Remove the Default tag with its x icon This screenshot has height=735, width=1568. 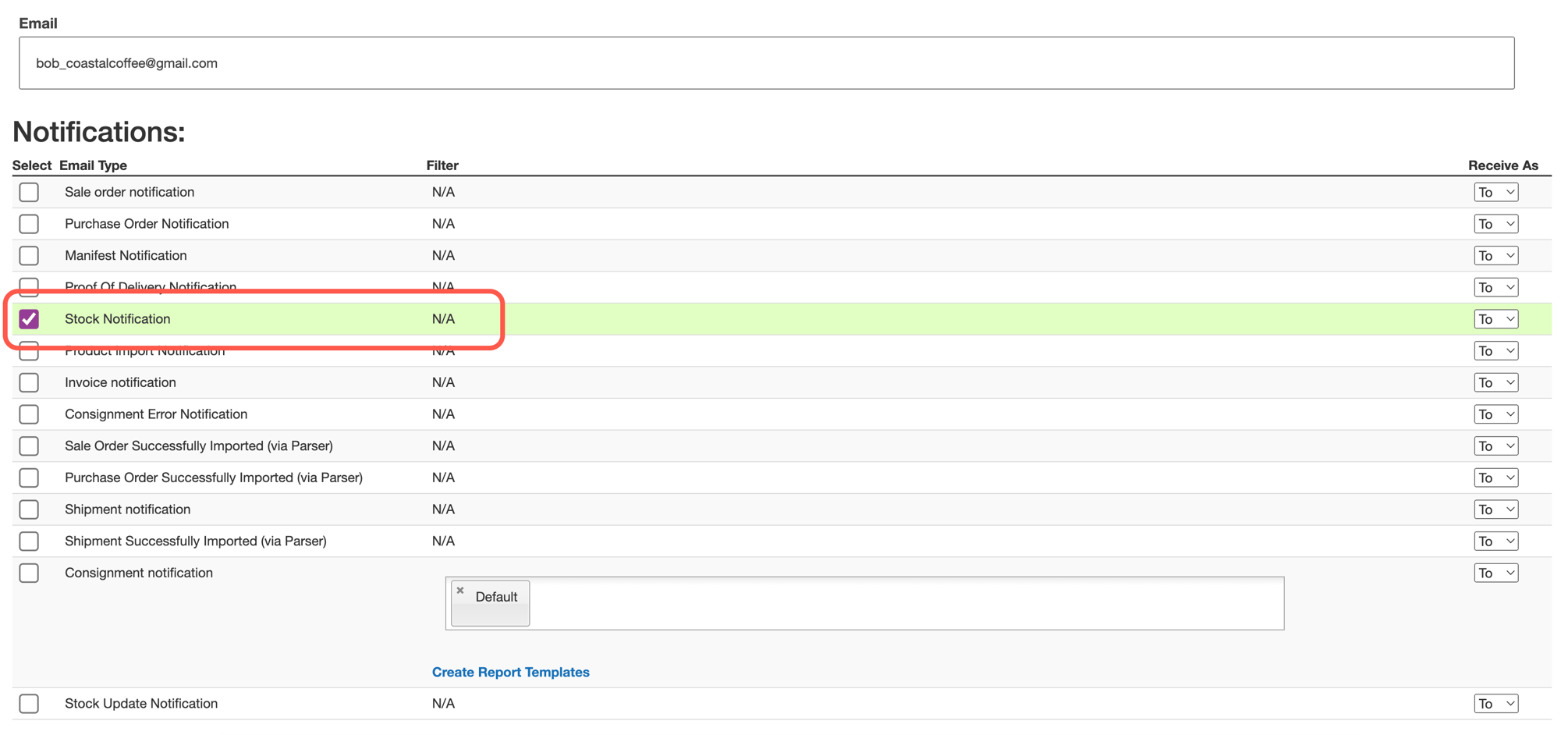tap(460, 591)
